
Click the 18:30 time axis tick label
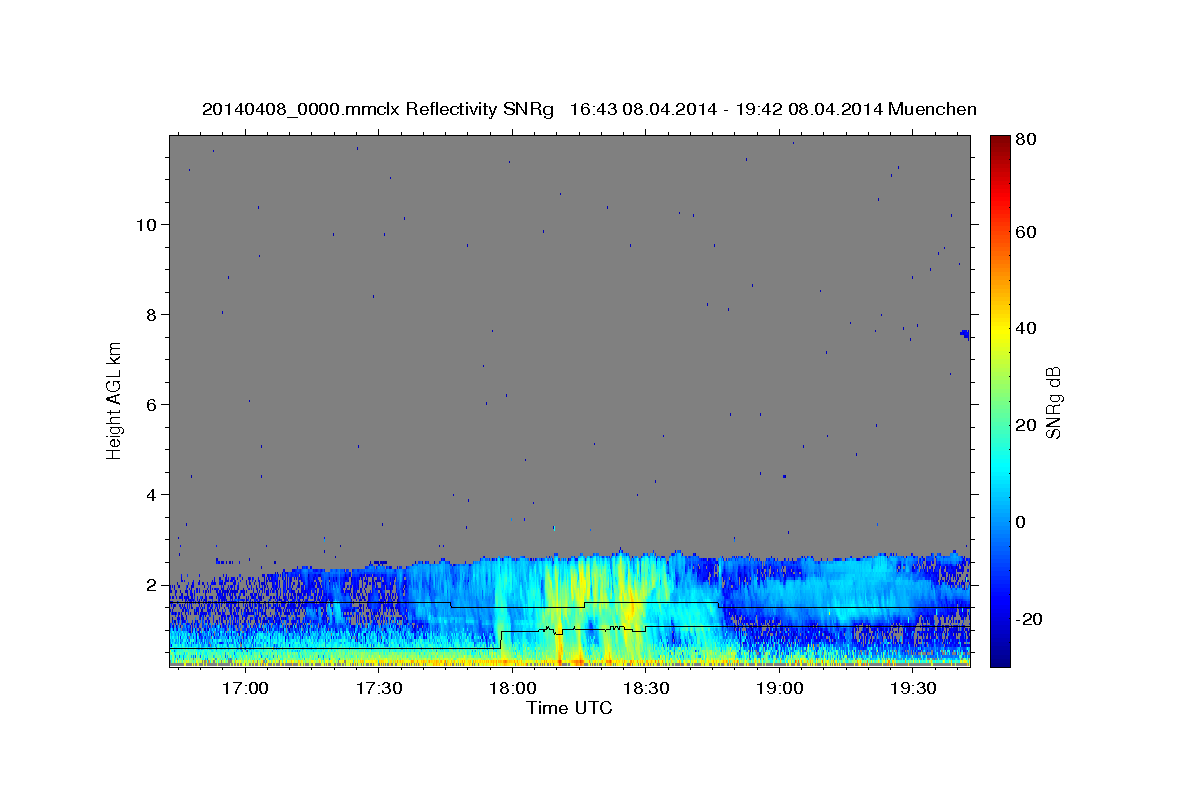click(x=646, y=689)
